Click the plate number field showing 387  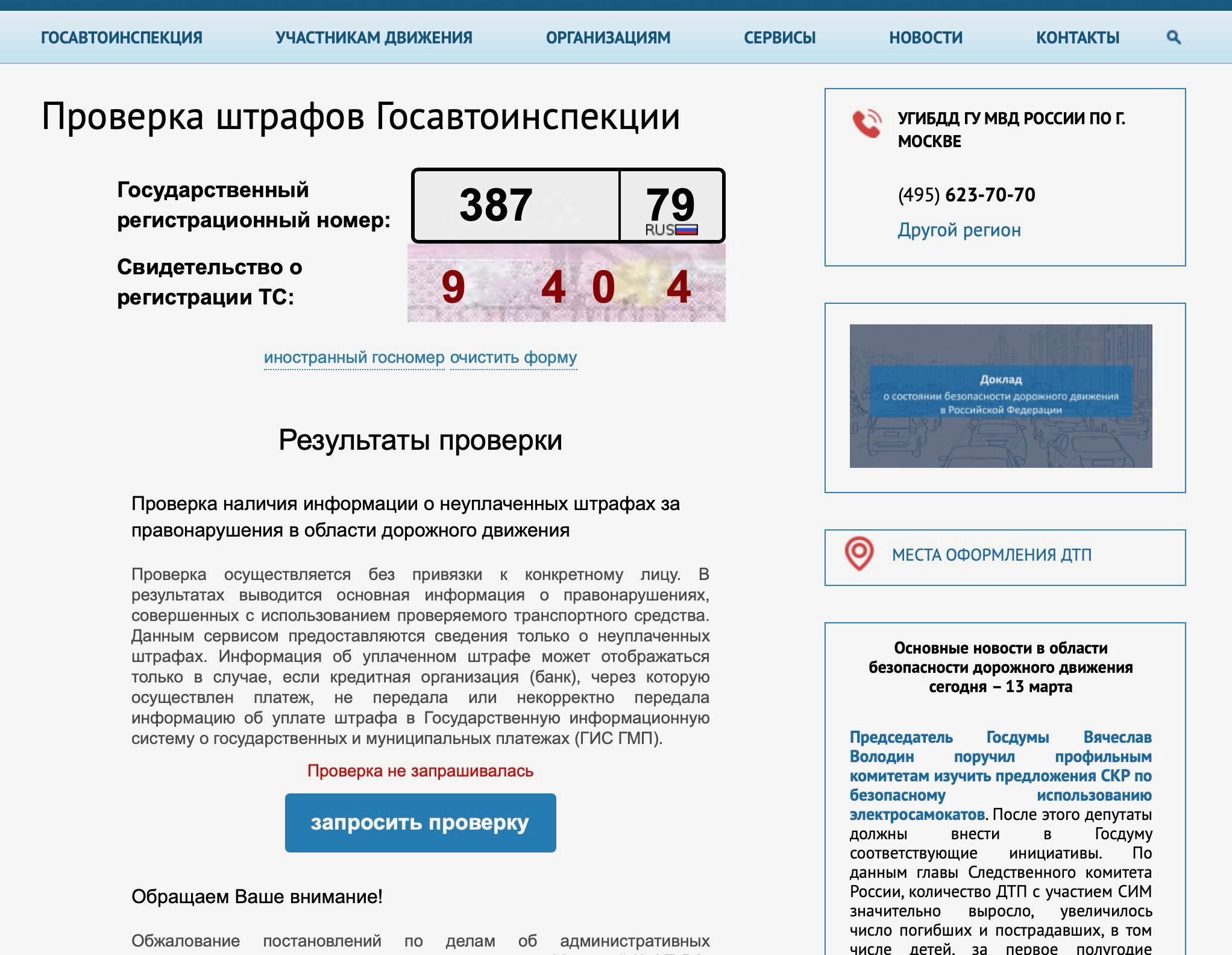tap(515, 206)
